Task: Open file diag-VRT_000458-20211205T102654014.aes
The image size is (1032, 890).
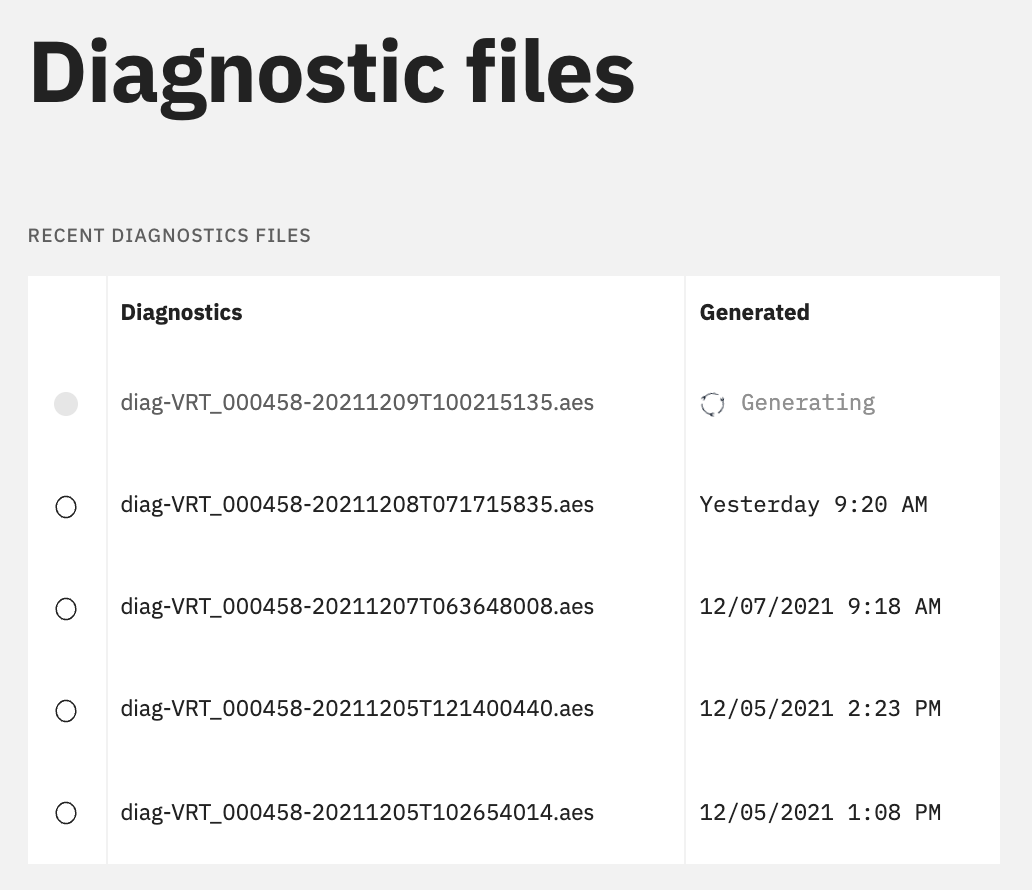Action: (357, 813)
